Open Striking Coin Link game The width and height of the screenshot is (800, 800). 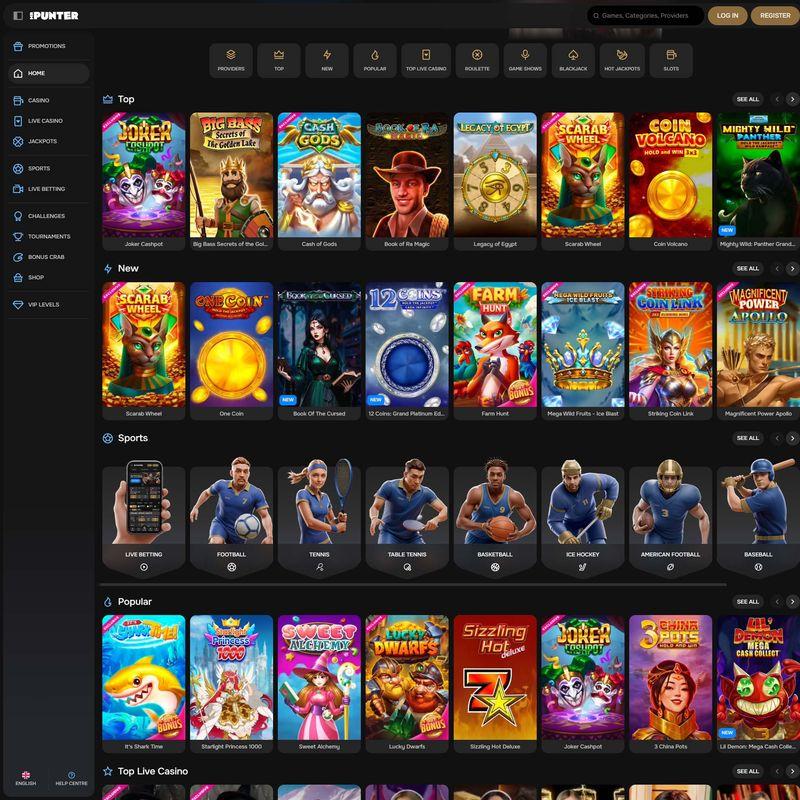[670, 351]
